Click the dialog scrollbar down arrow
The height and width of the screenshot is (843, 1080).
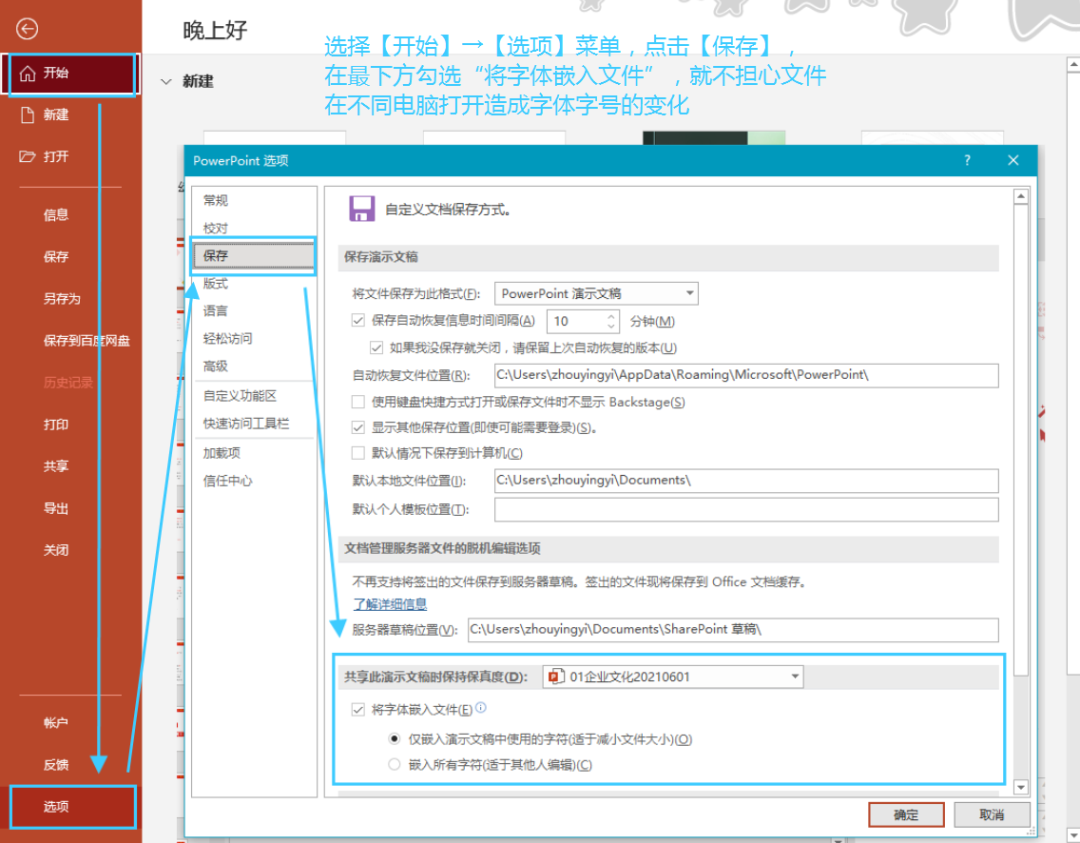pyautogui.click(x=1021, y=788)
